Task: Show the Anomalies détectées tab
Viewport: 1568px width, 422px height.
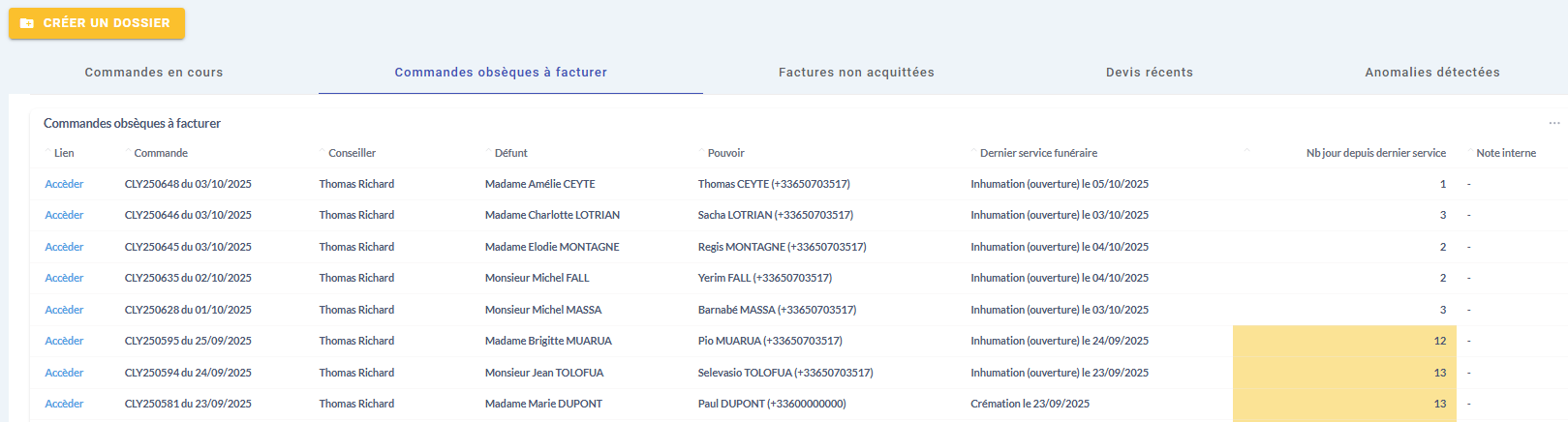Action: pos(1431,73)
